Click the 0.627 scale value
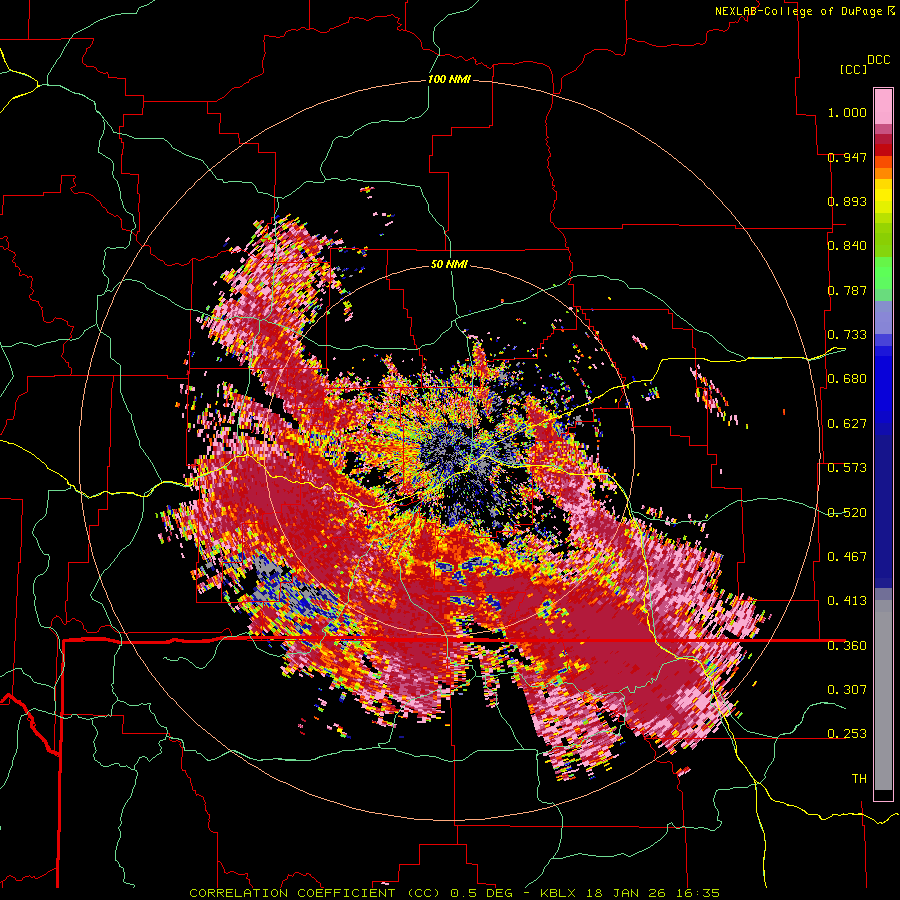 coord(847,424)
